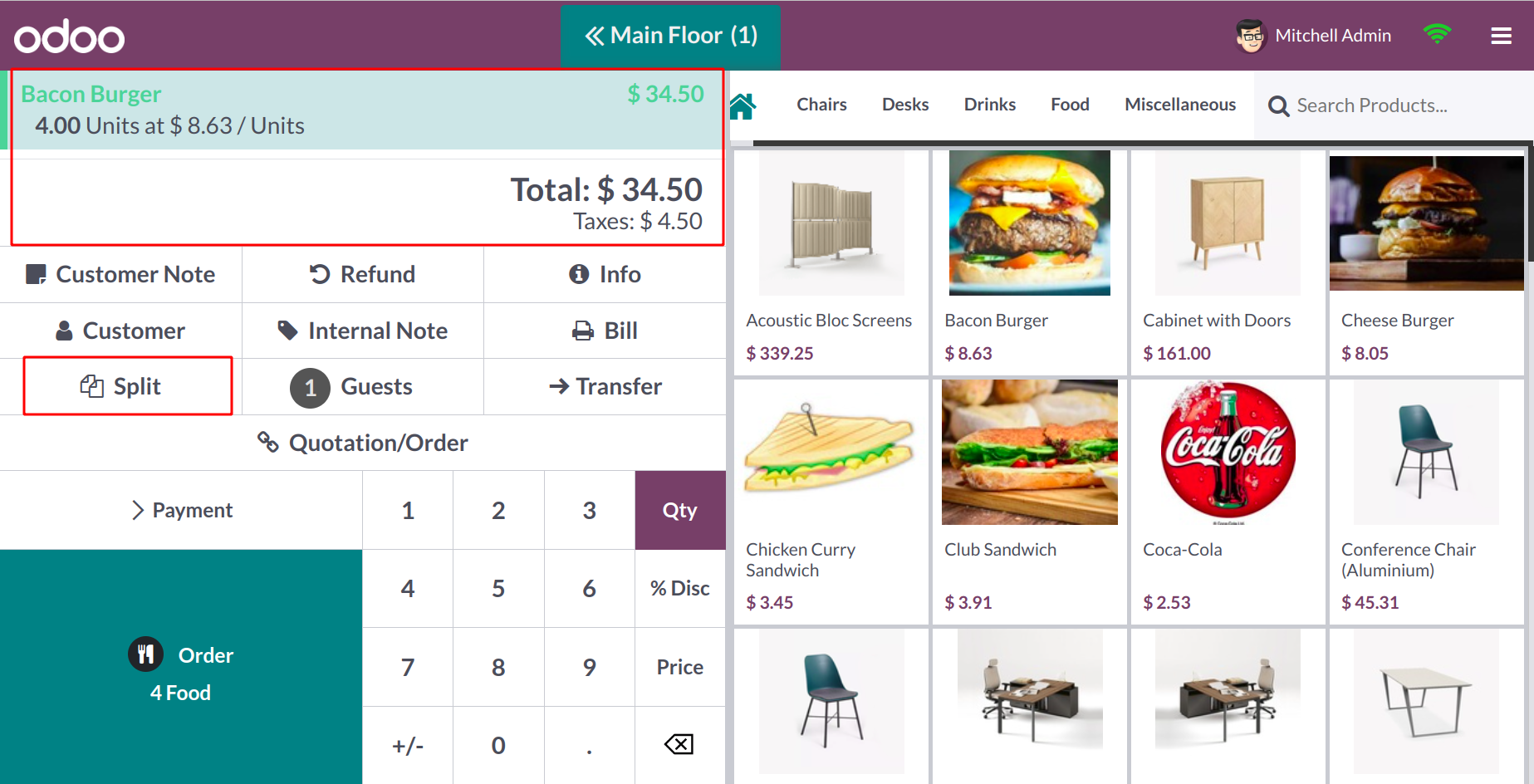Check the Wi-Fi connection status icon
The image size is (1534, 784).
tap(1437, 34)
